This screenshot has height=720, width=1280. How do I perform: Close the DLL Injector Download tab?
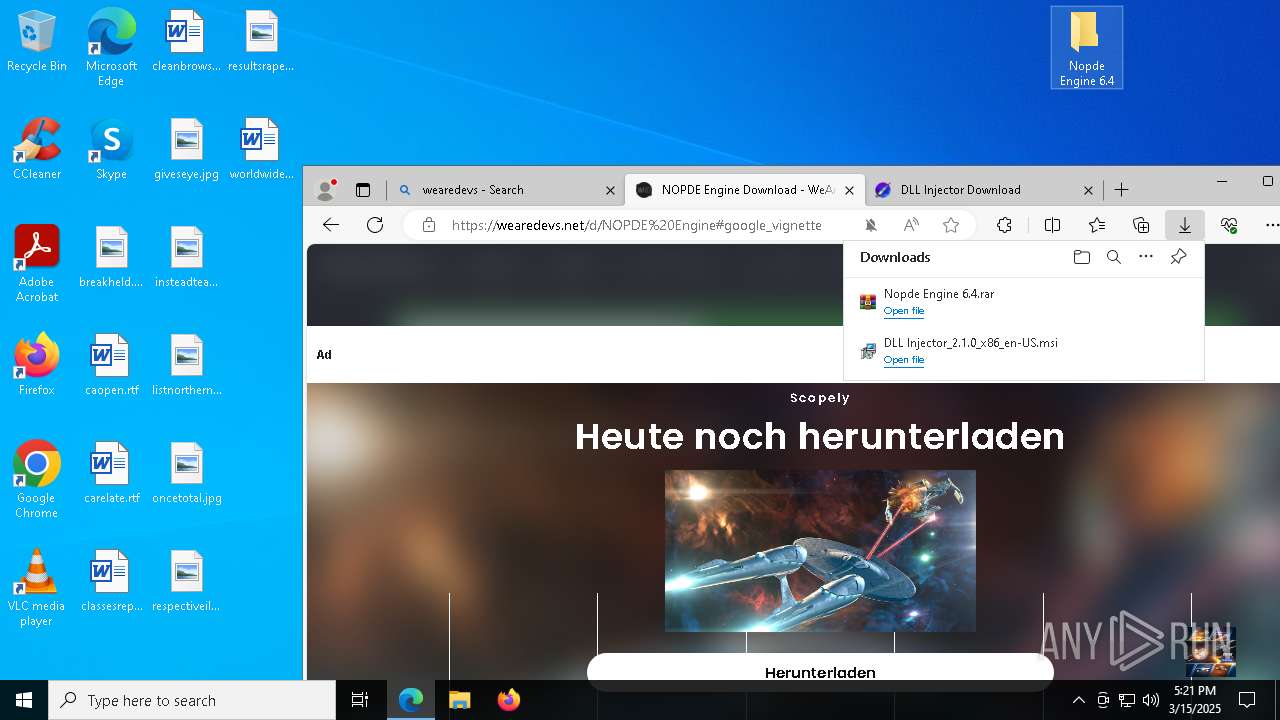pyautogui.click(x=1089, y=190)
